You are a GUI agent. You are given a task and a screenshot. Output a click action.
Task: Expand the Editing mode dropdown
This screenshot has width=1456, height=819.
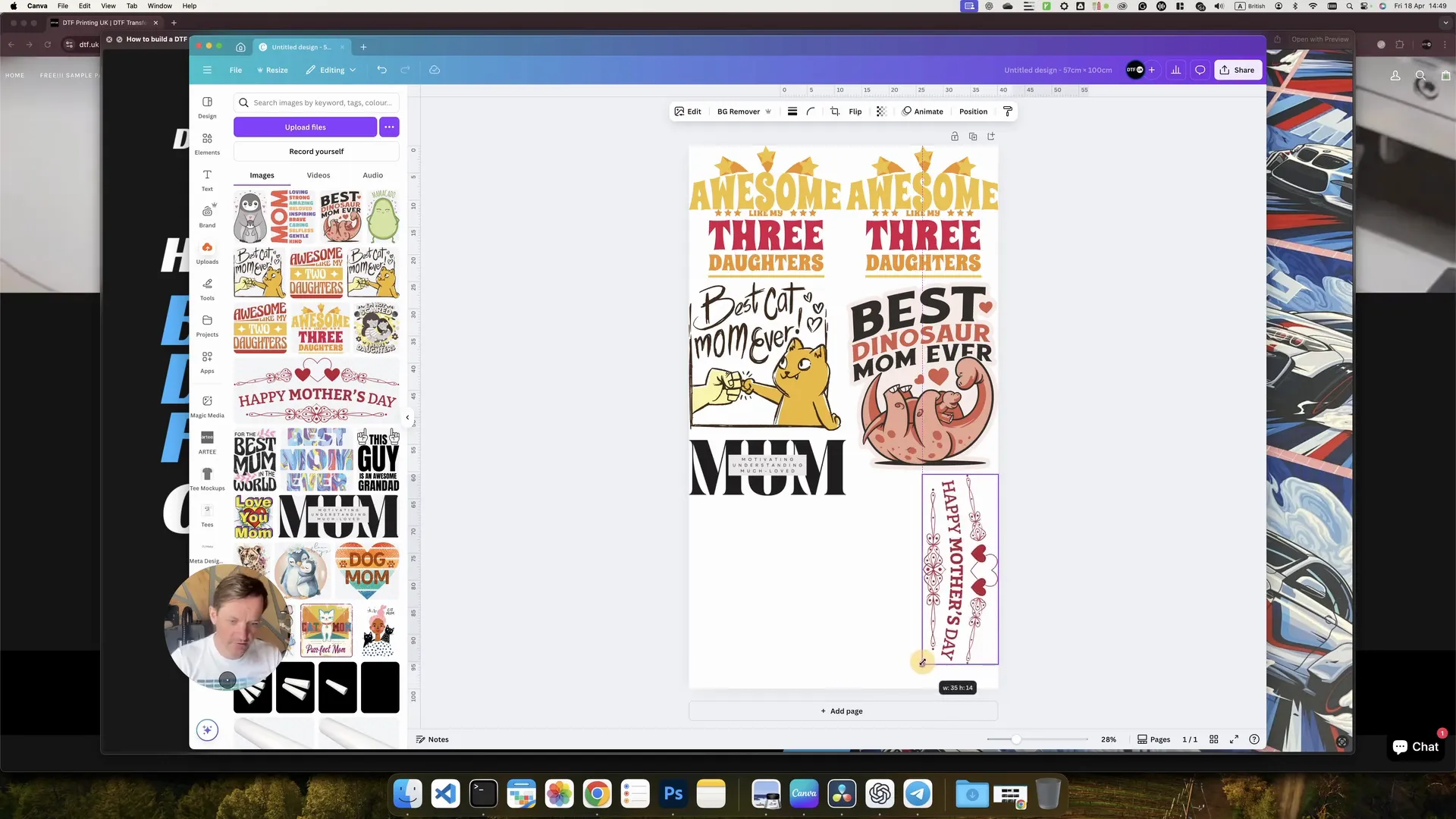tap(331, 70)
